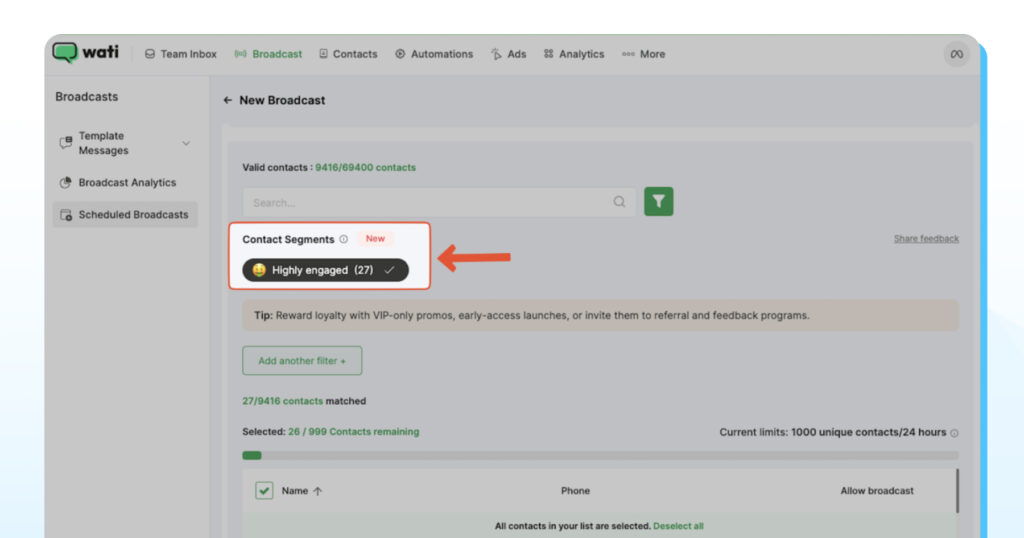
Task: Deselect the Highly engaged segment chip
Action: 325,270
